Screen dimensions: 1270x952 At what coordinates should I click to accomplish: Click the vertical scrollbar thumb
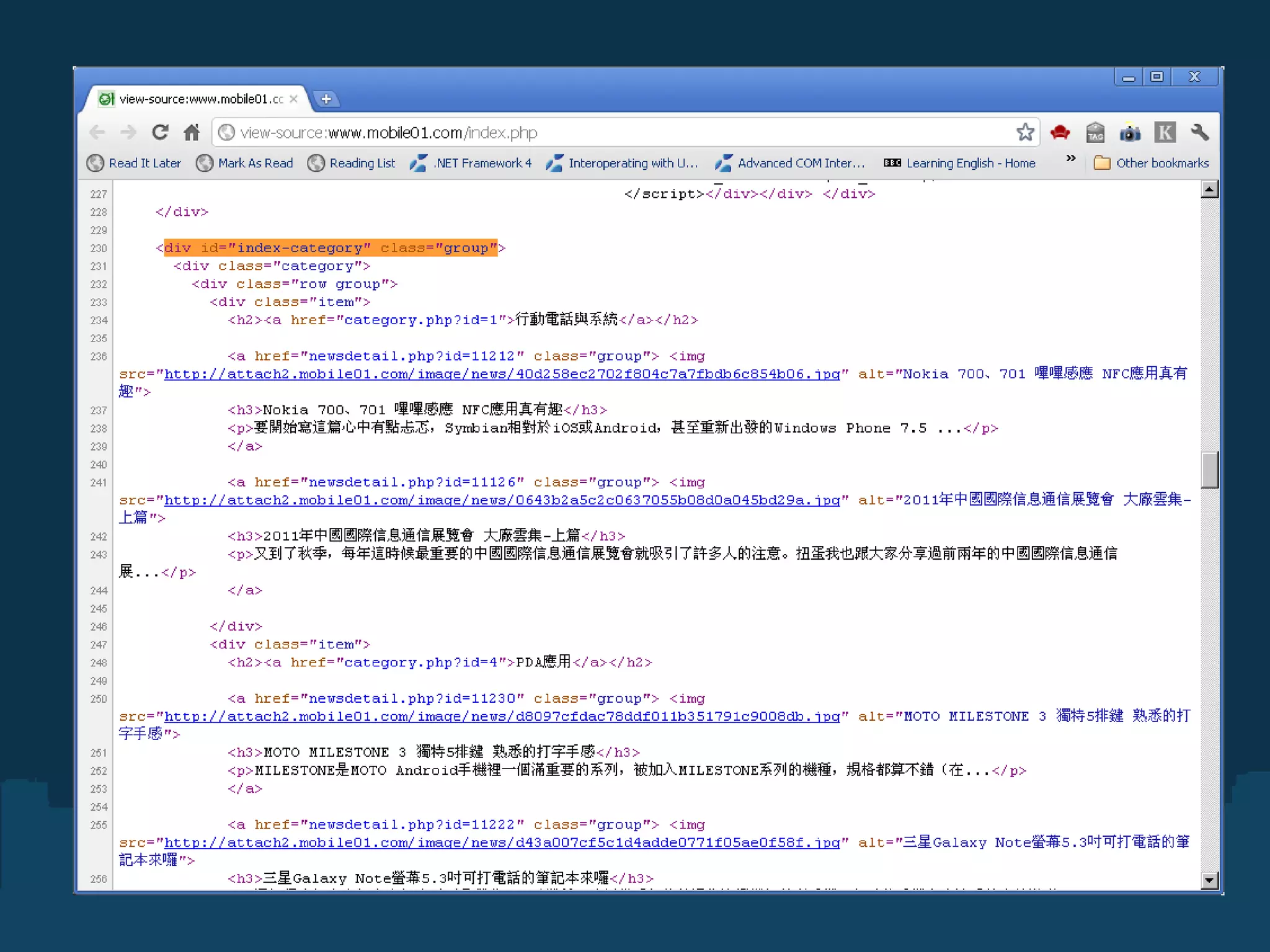click(x=1209, y=470)
